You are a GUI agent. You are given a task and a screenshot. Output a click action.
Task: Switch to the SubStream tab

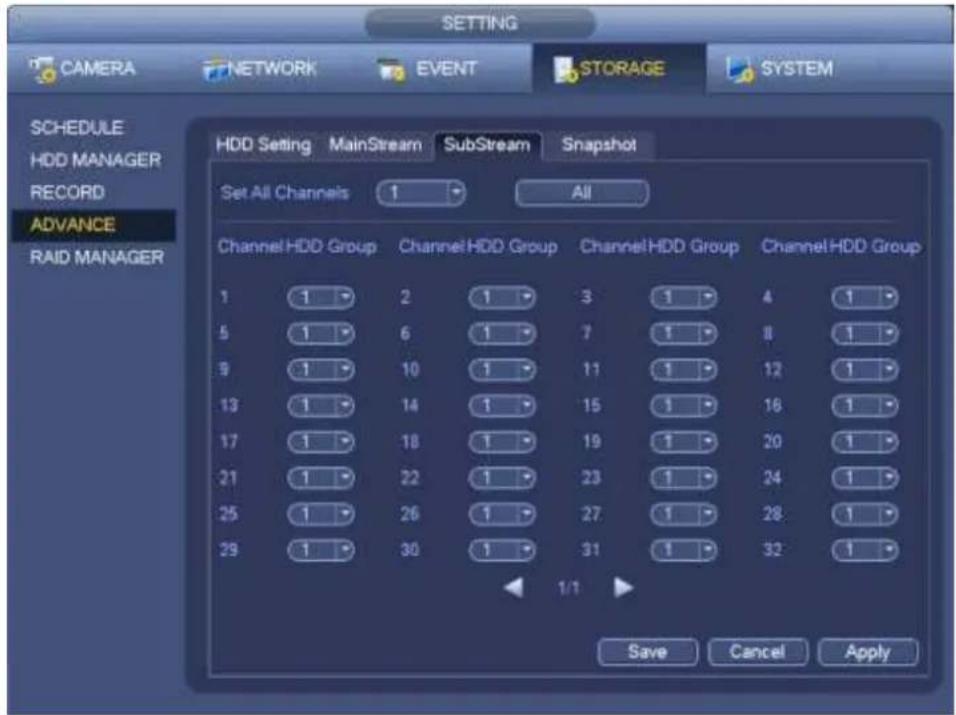[488, 146]
